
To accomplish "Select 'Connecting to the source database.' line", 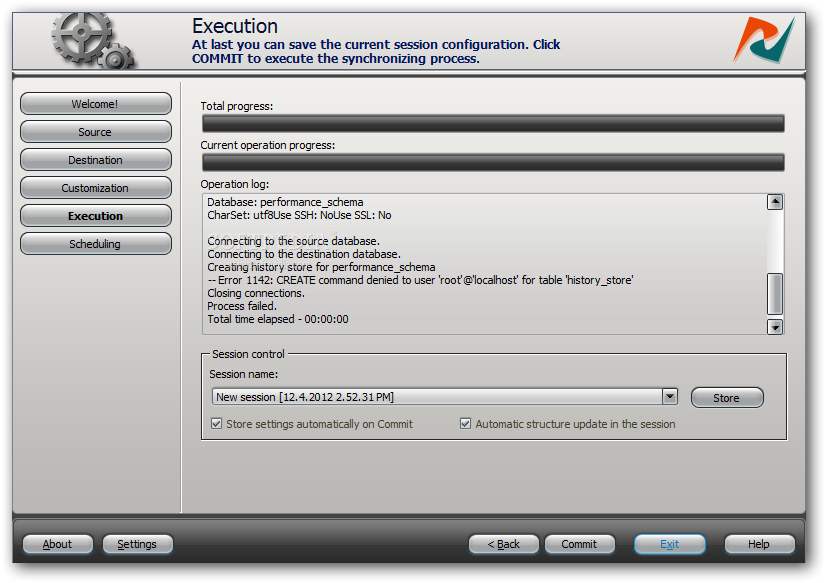I will coord(293,241).
